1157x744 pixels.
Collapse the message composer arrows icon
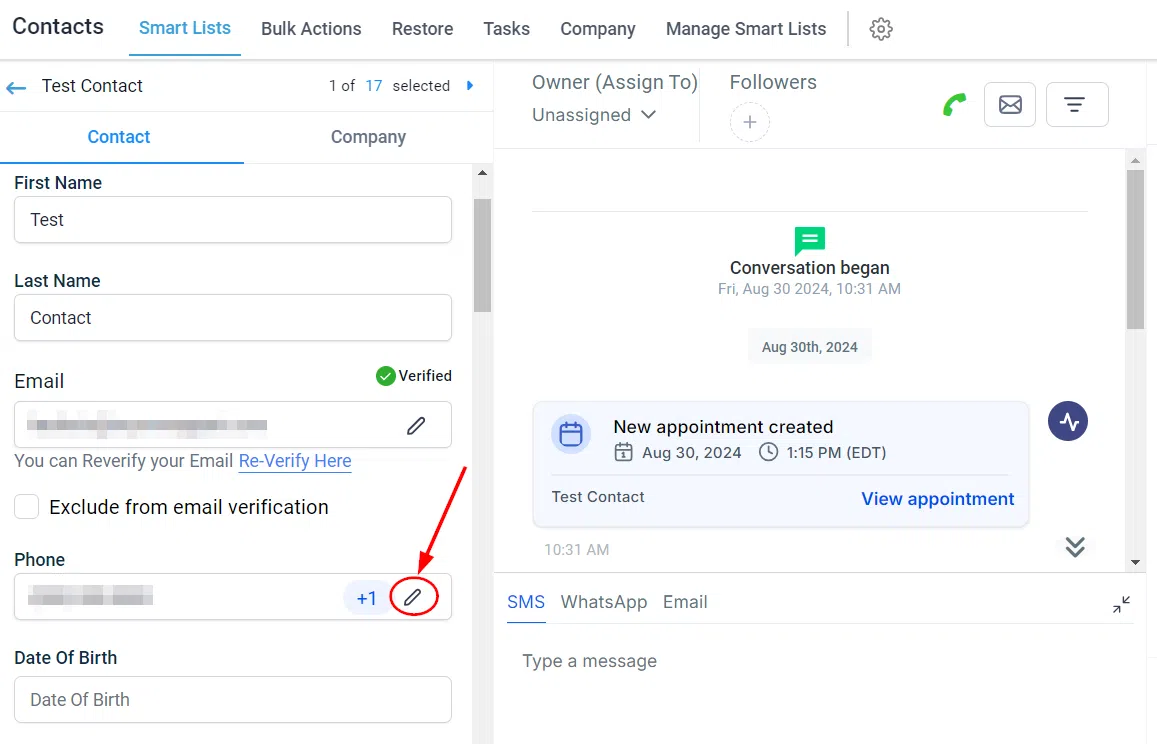1122,604
